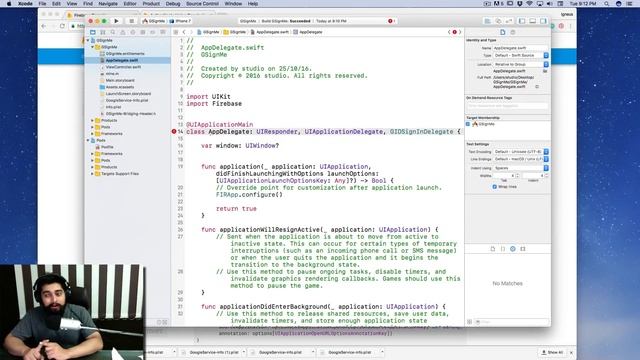
Task: Select the iPhone 7 run destination
Action: (180, 21)
